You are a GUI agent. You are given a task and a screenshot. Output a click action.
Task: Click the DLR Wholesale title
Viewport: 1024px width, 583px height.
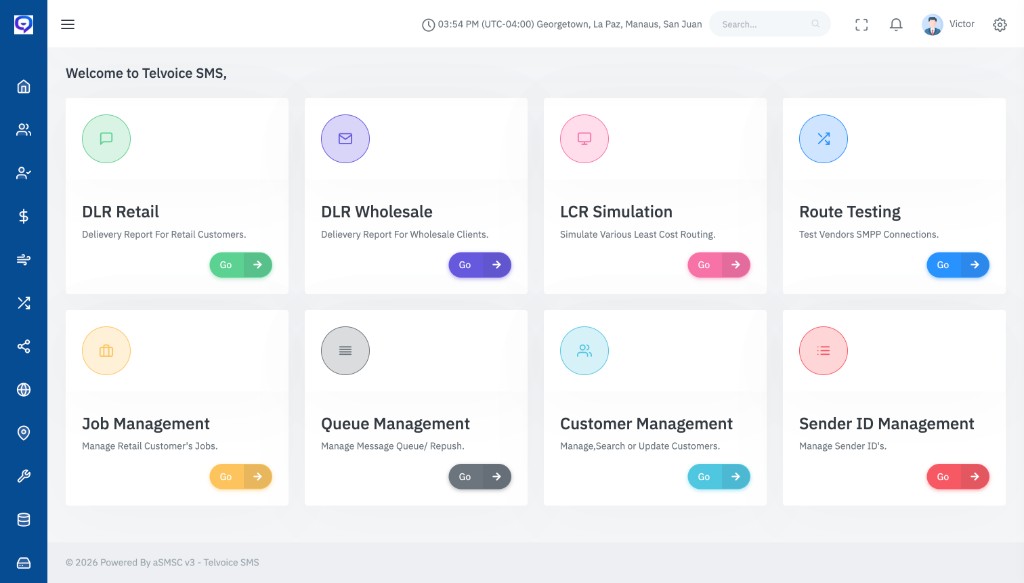pyautogui.click(x=377, y=212)
